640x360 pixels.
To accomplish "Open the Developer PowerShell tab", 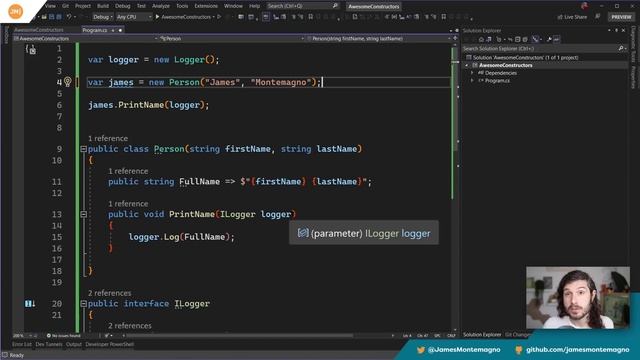I will [109, 344].
